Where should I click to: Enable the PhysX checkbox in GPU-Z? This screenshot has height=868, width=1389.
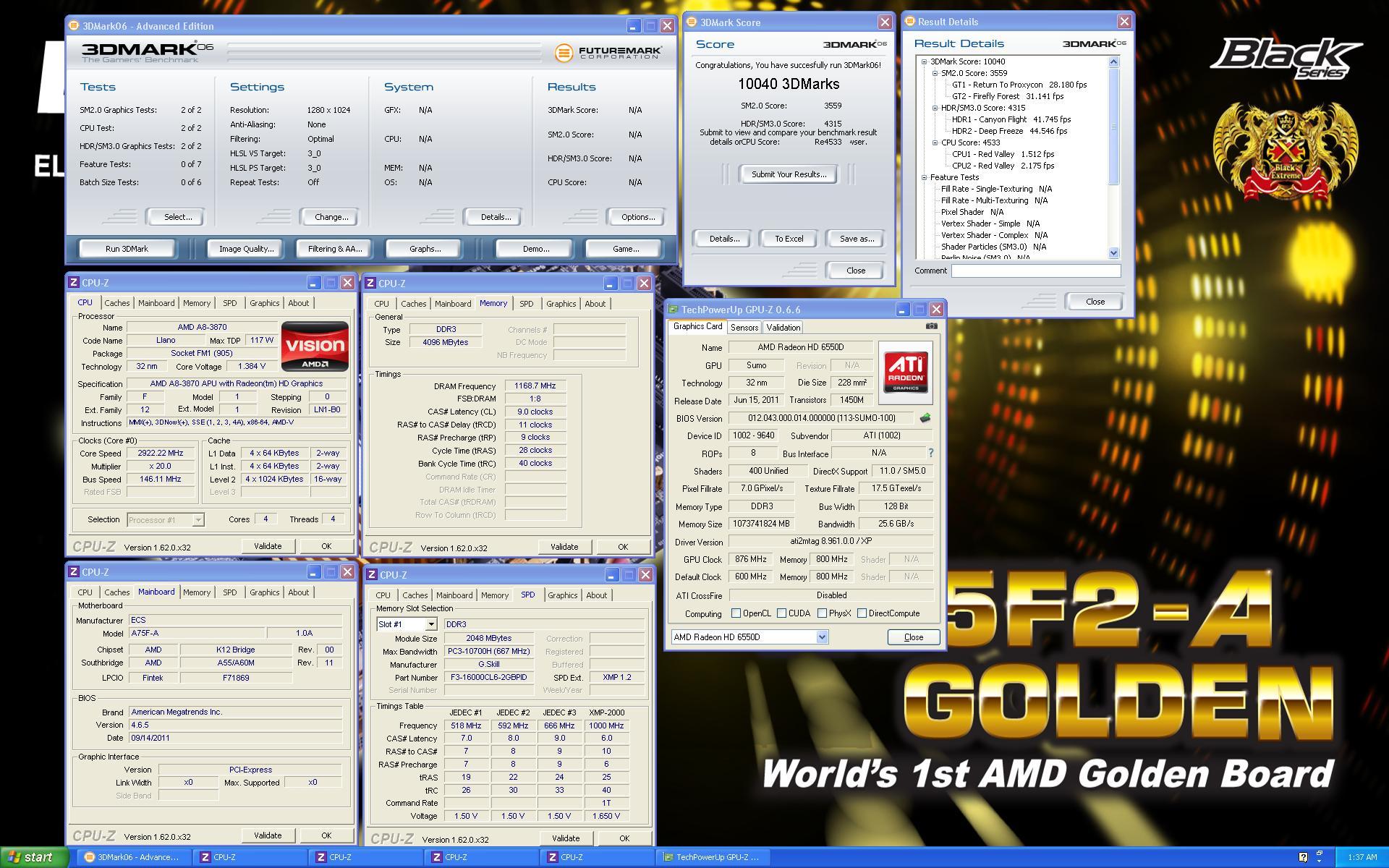point(822,613)
